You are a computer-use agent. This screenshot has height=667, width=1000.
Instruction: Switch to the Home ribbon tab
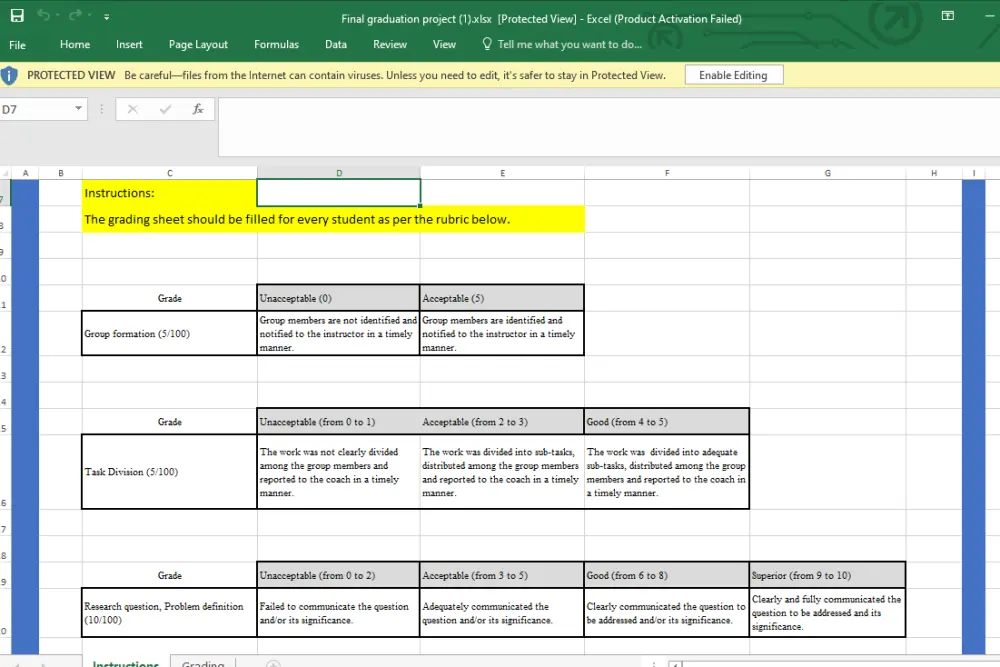(75, 44)
